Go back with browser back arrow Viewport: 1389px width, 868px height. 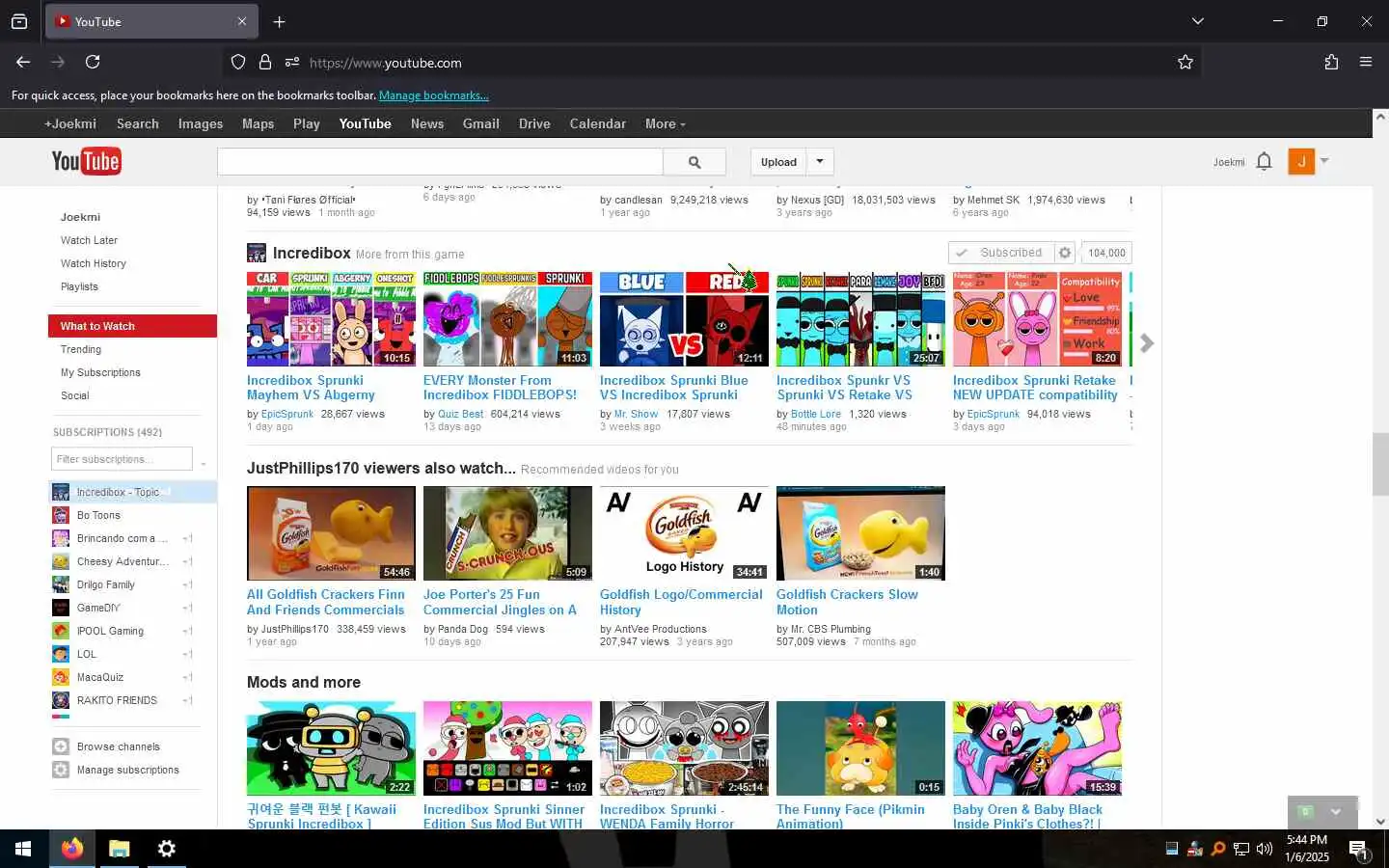pyautogui.click(x=23, y=62)
